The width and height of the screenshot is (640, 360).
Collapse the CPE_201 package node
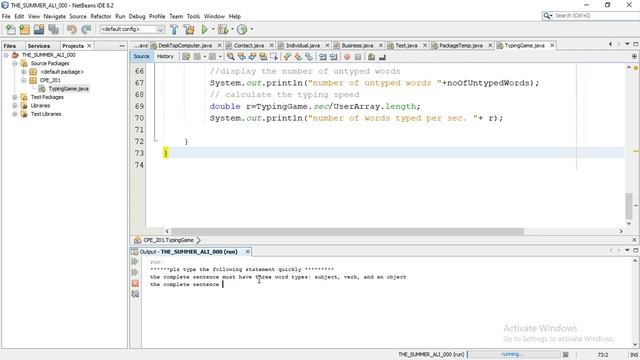click(24, 80)
